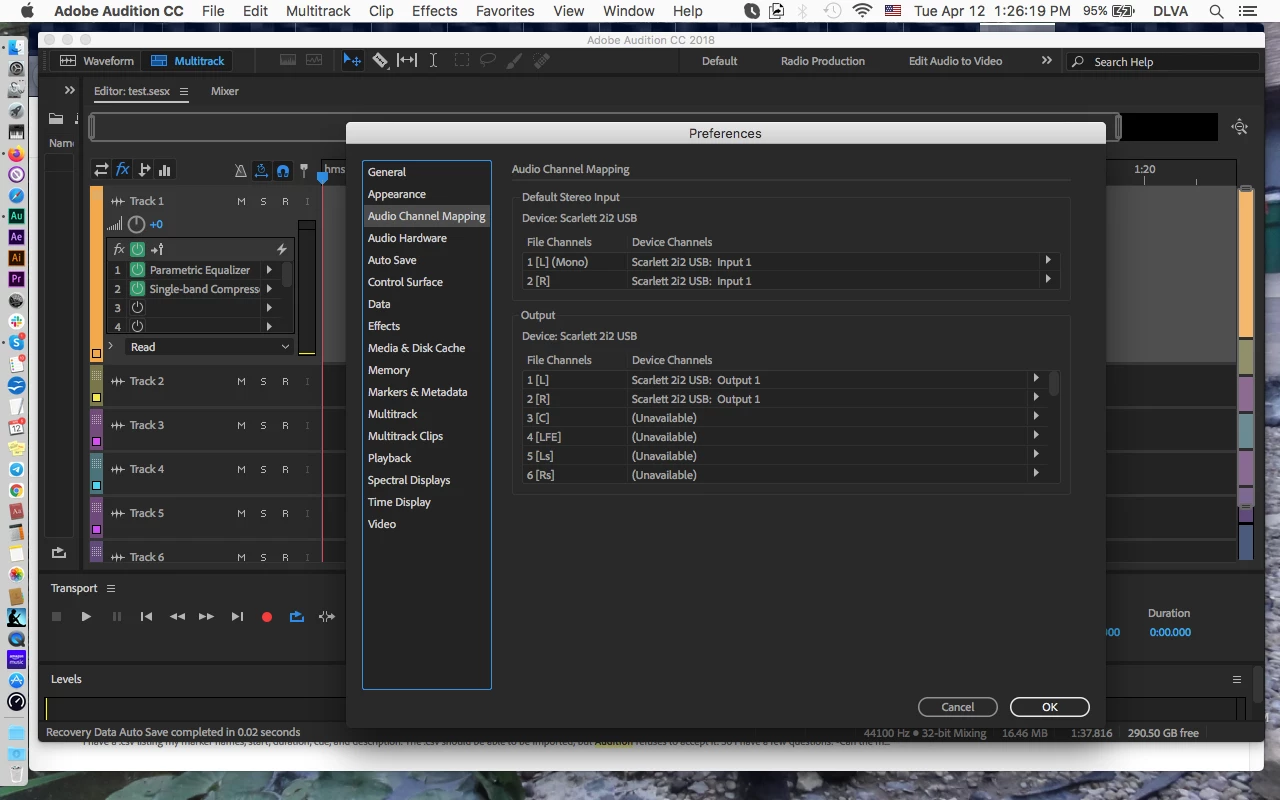Expand Track 1 automation lanes chevron
The height and width of the screenshot is (800, 1280).
click(x=110, y=347)
